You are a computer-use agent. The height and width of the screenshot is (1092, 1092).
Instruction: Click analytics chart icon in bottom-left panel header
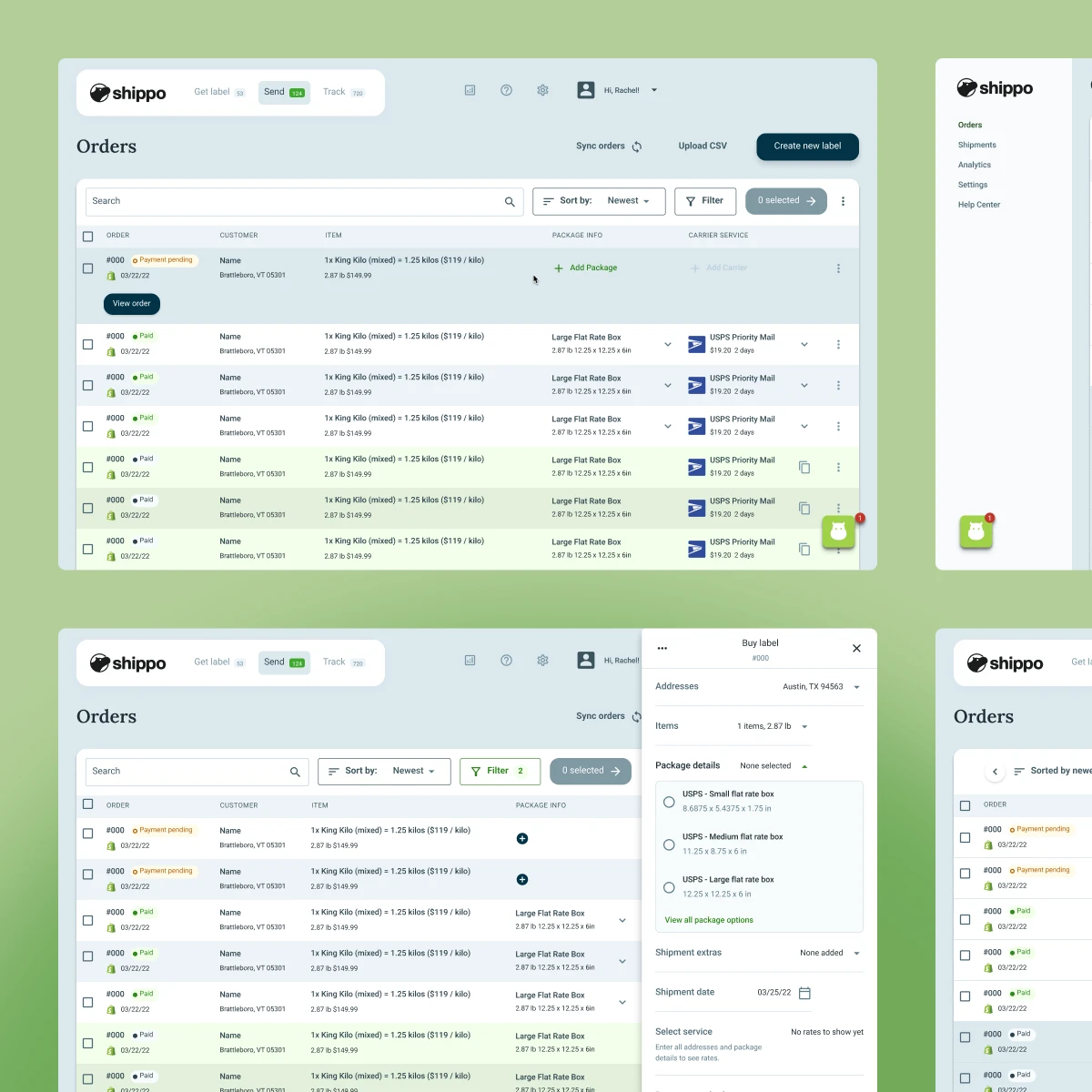coord(470,661)
